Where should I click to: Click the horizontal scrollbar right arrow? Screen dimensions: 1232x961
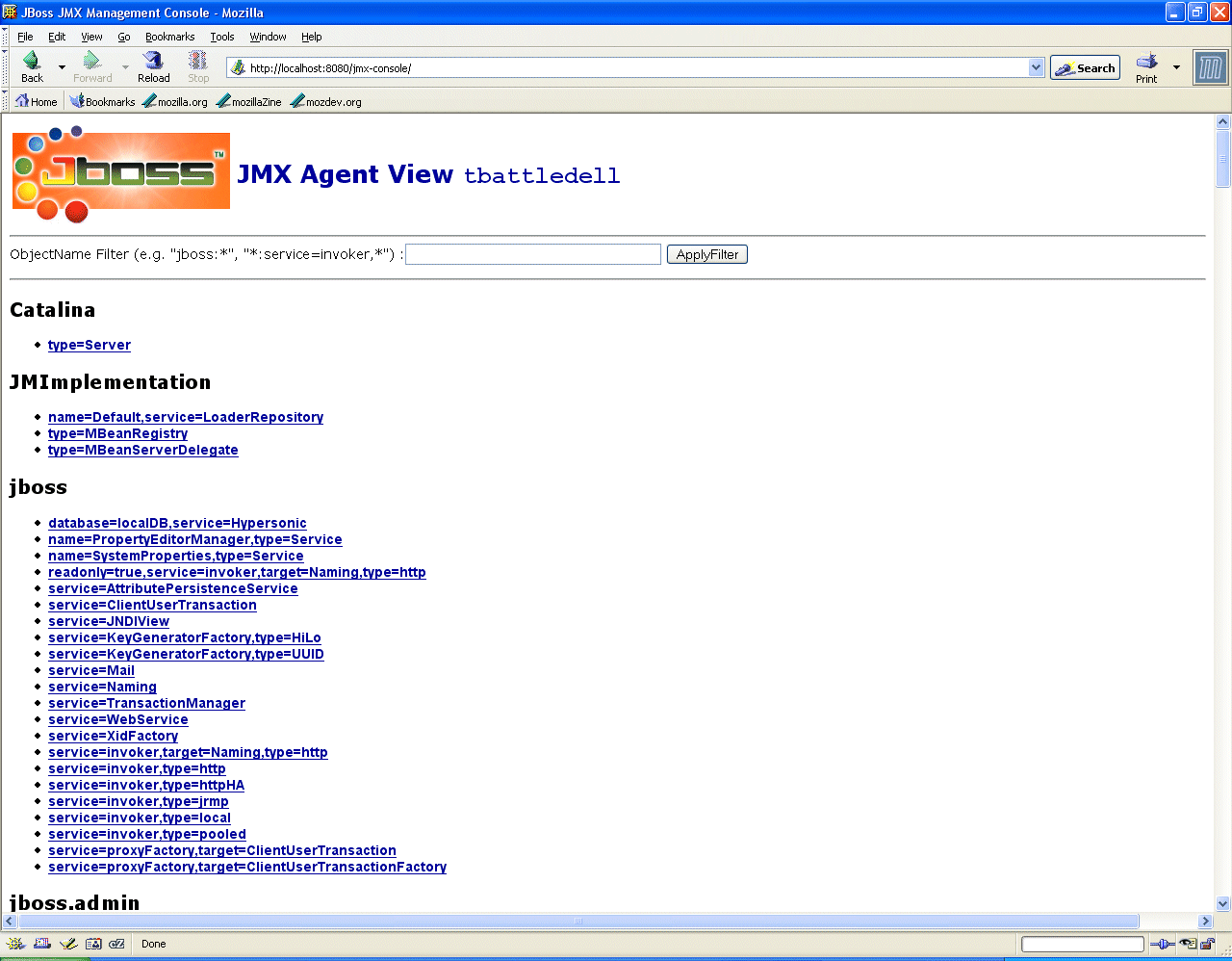pos(1206,922)
